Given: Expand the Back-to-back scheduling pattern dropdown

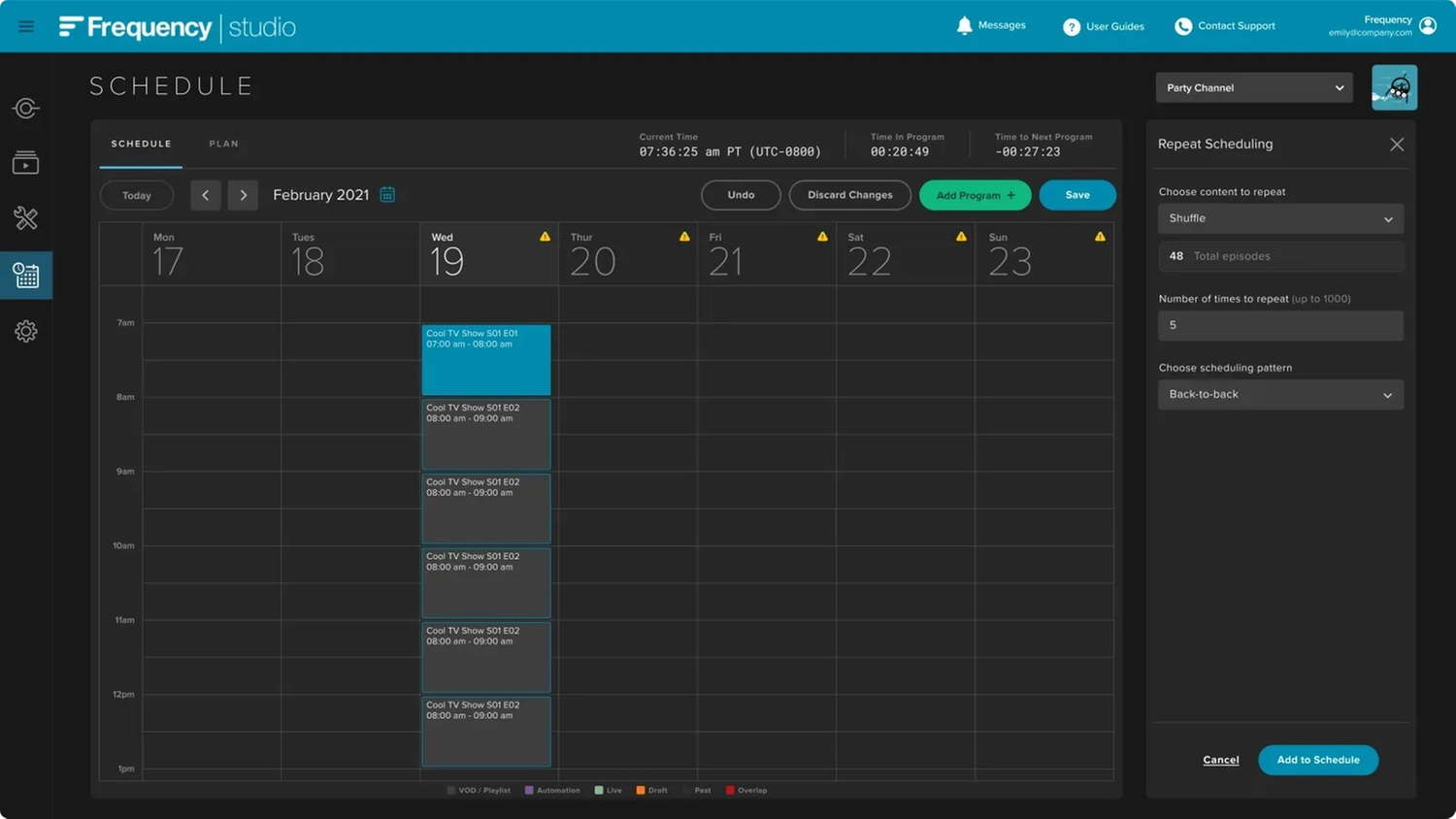Looking at the screenshot, I should [x=1280, y=395].
